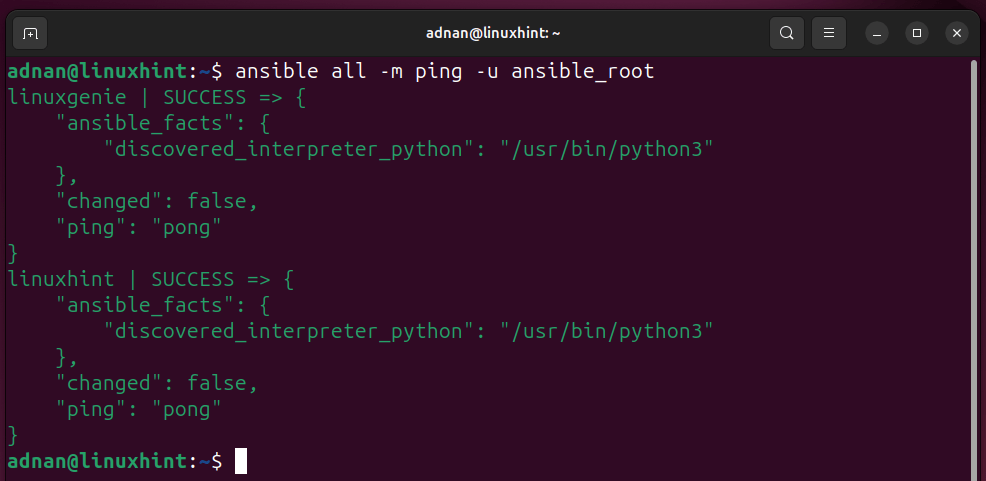The width and height of the screenshot is (986, 481).
Task: Open the terminal search tool
Action: tap(787, 33)
